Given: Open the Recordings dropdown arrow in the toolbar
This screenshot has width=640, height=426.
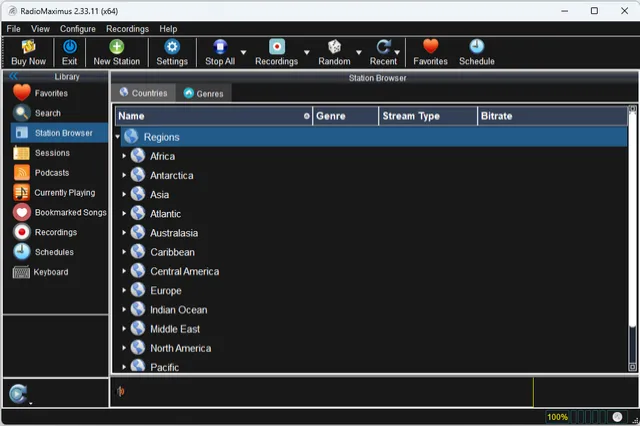Looking at the screenshot, I should (307, 52).
